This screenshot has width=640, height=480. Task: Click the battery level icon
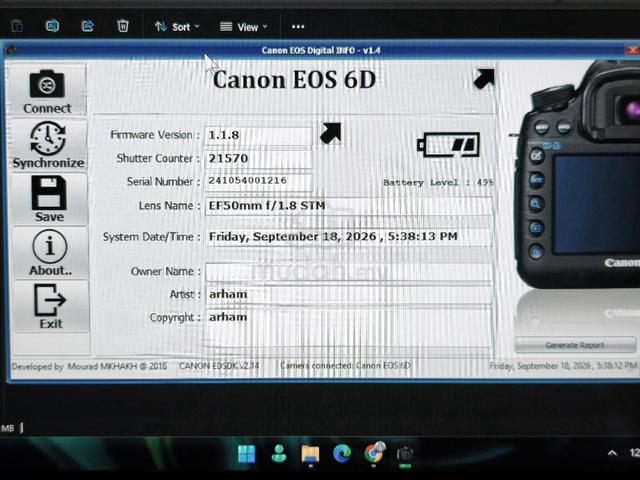[448, 144]
